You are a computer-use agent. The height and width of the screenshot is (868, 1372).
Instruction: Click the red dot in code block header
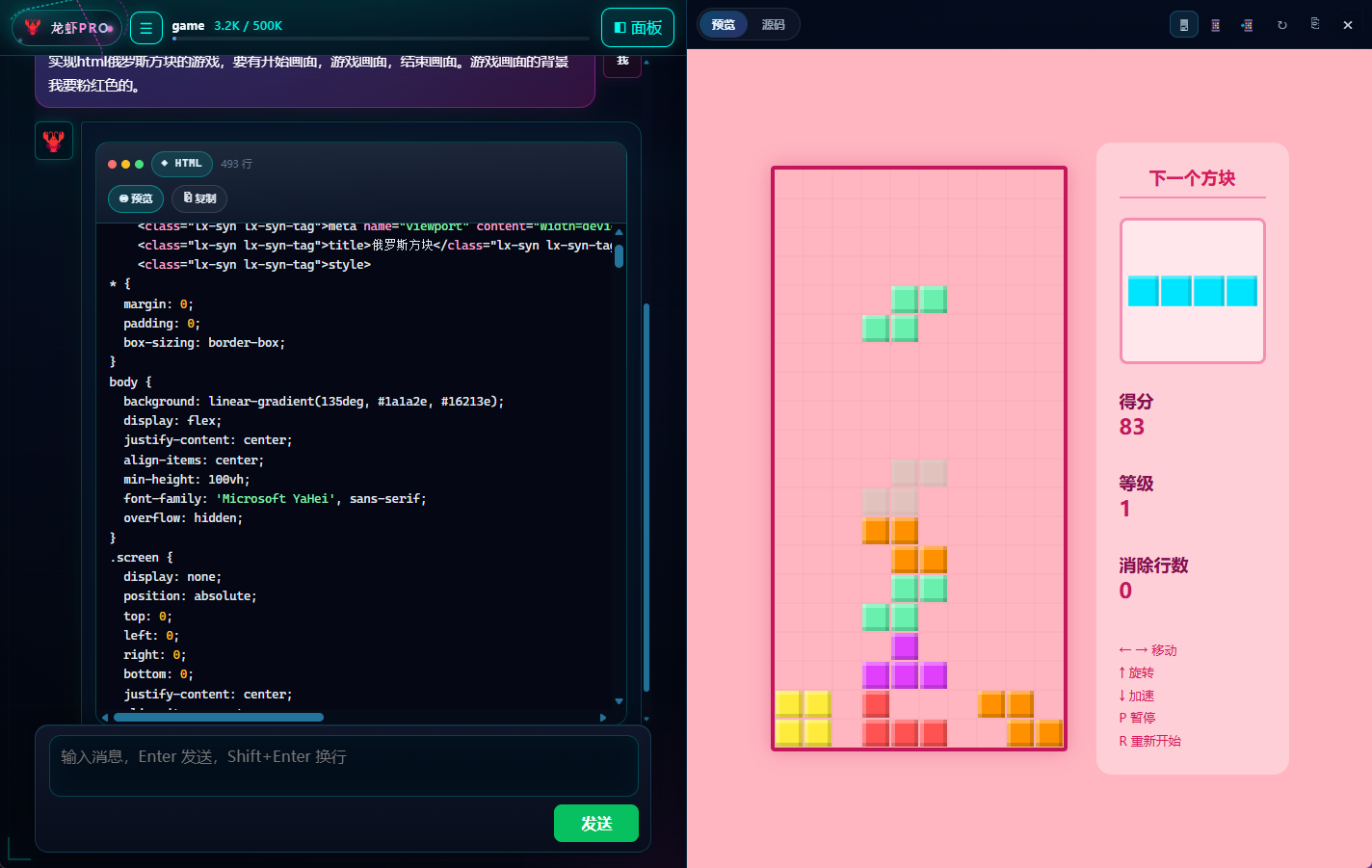[x=113, y=164]
